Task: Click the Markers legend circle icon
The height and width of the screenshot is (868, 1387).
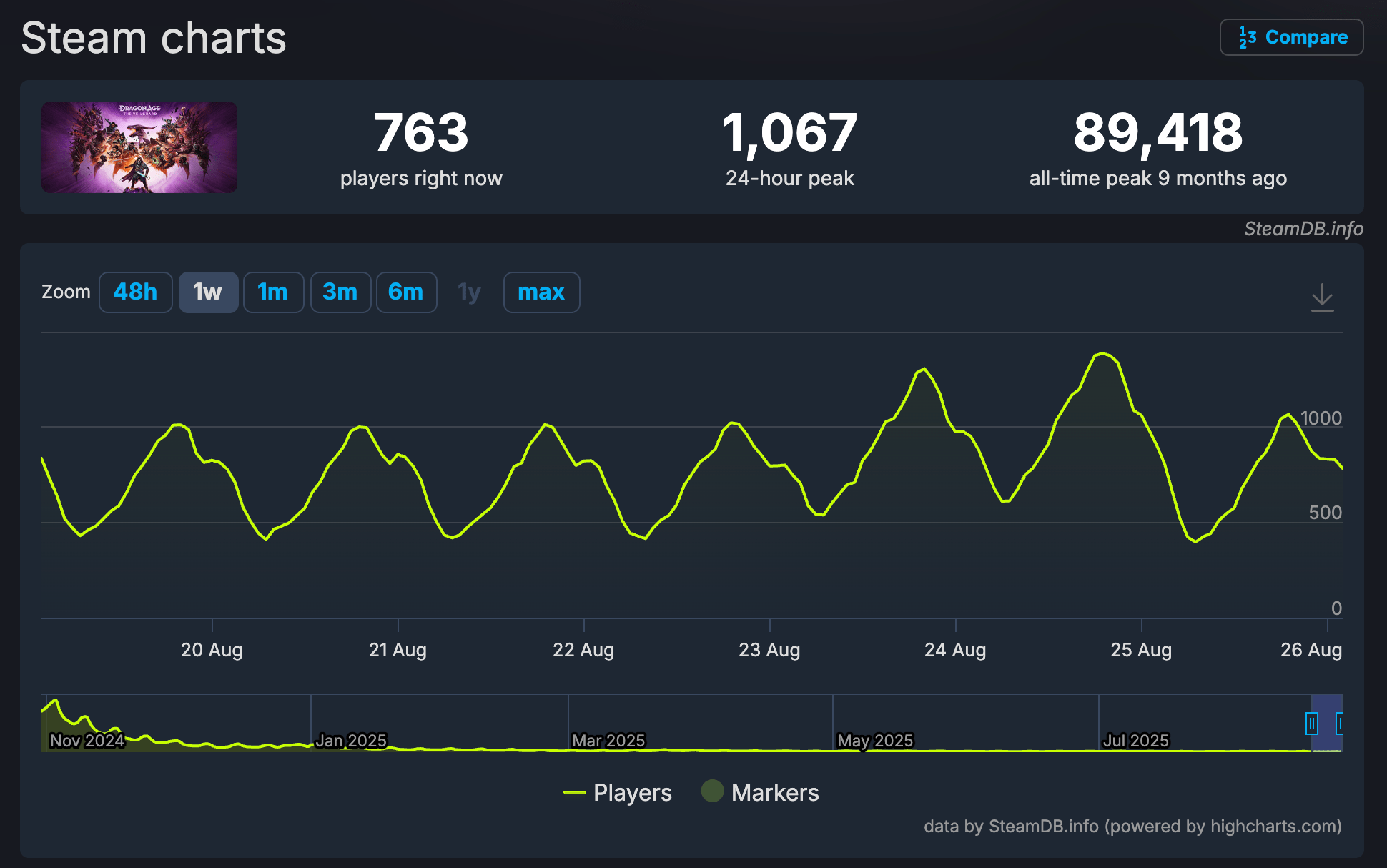Action: click(712, 792)
